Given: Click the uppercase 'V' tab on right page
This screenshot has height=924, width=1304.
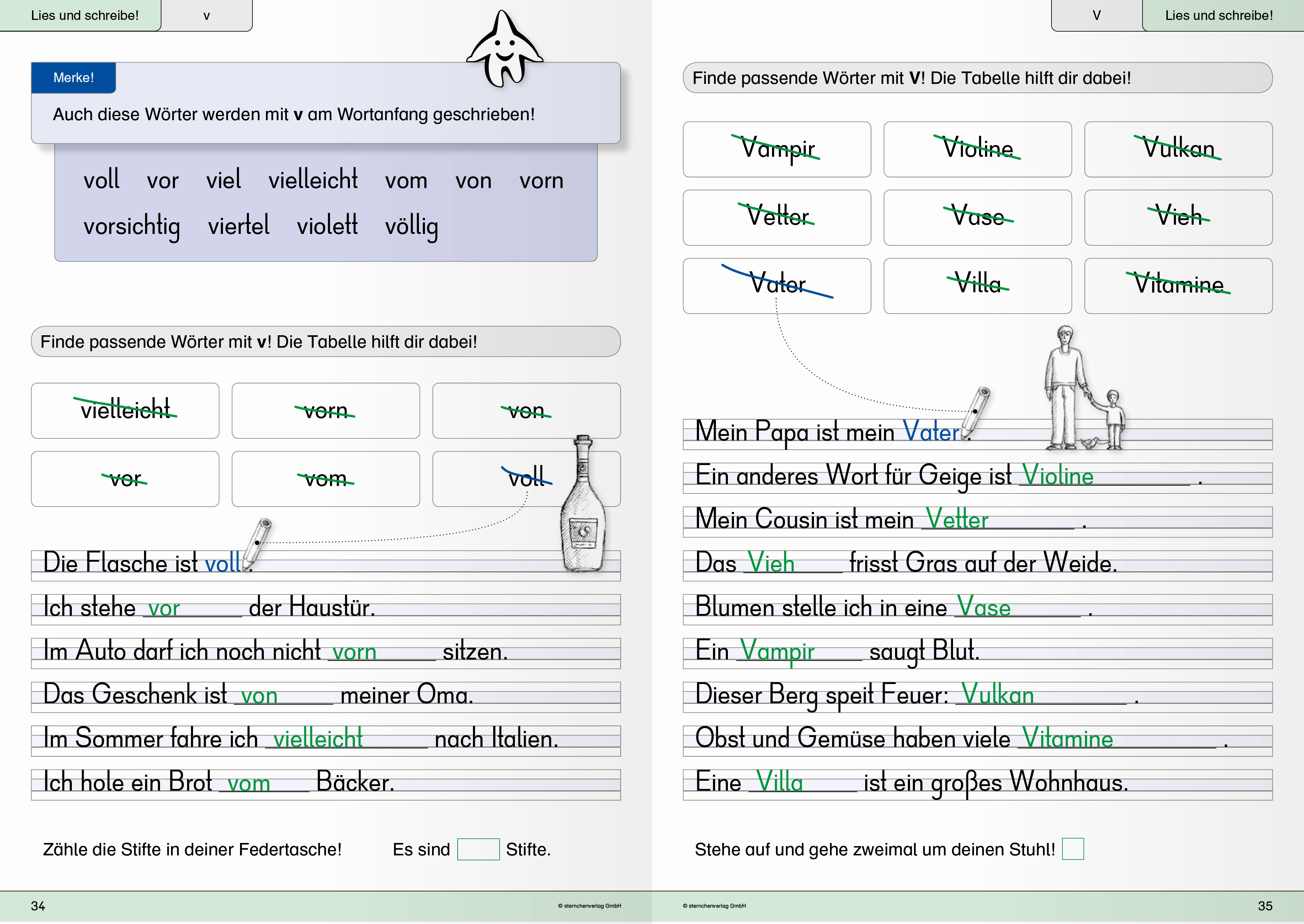Looking at the screenshot, I should (x=1096, y=15).
